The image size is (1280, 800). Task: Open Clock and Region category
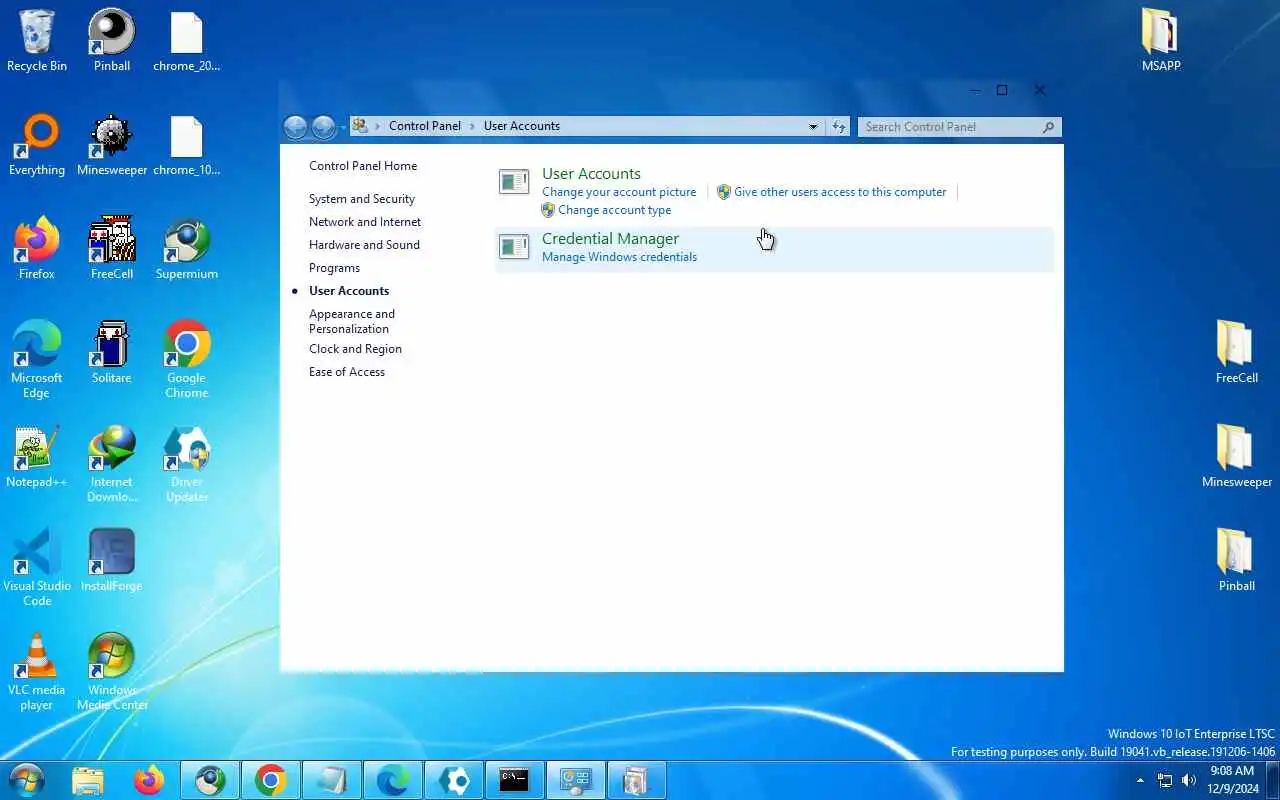pos(355,349)
